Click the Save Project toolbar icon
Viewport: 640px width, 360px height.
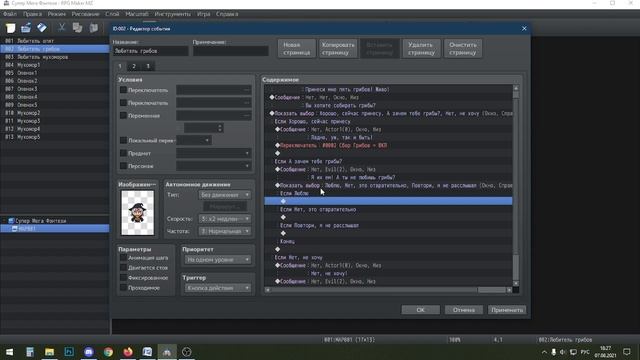click(42, 28)
